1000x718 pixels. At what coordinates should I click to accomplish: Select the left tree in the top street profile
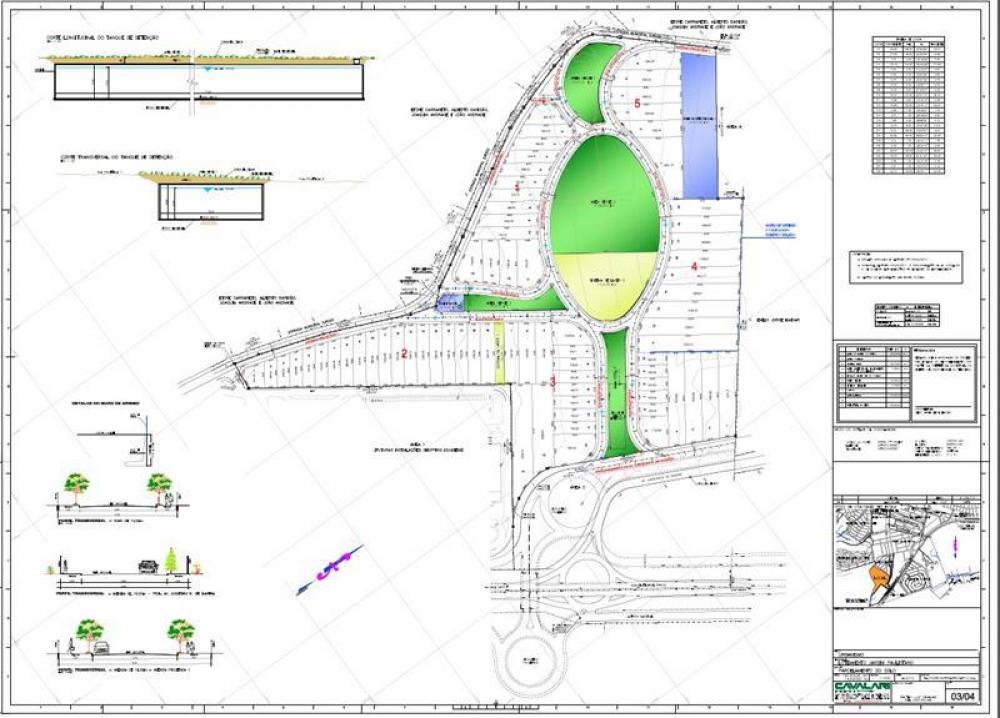click(76, 486)
